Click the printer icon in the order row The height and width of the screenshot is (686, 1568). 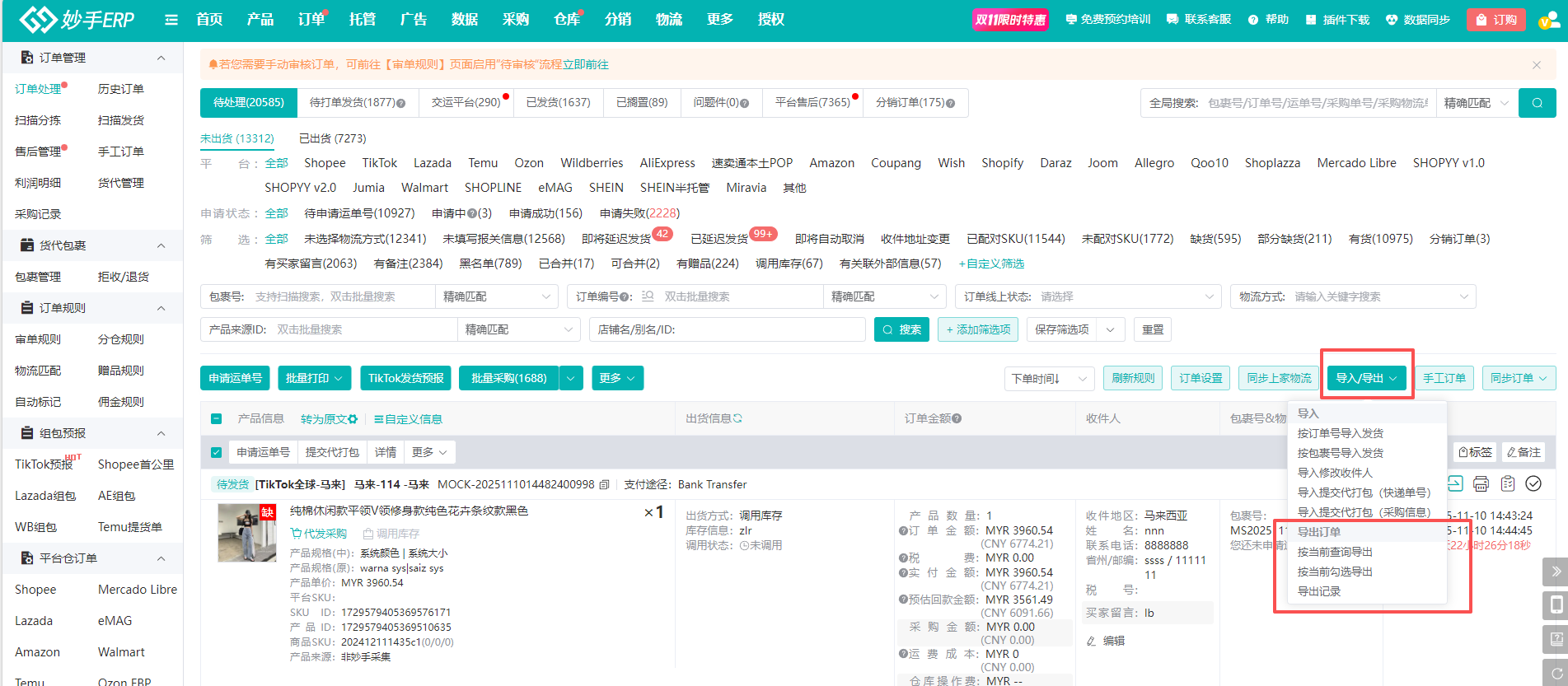click(x=1481, y=483)
